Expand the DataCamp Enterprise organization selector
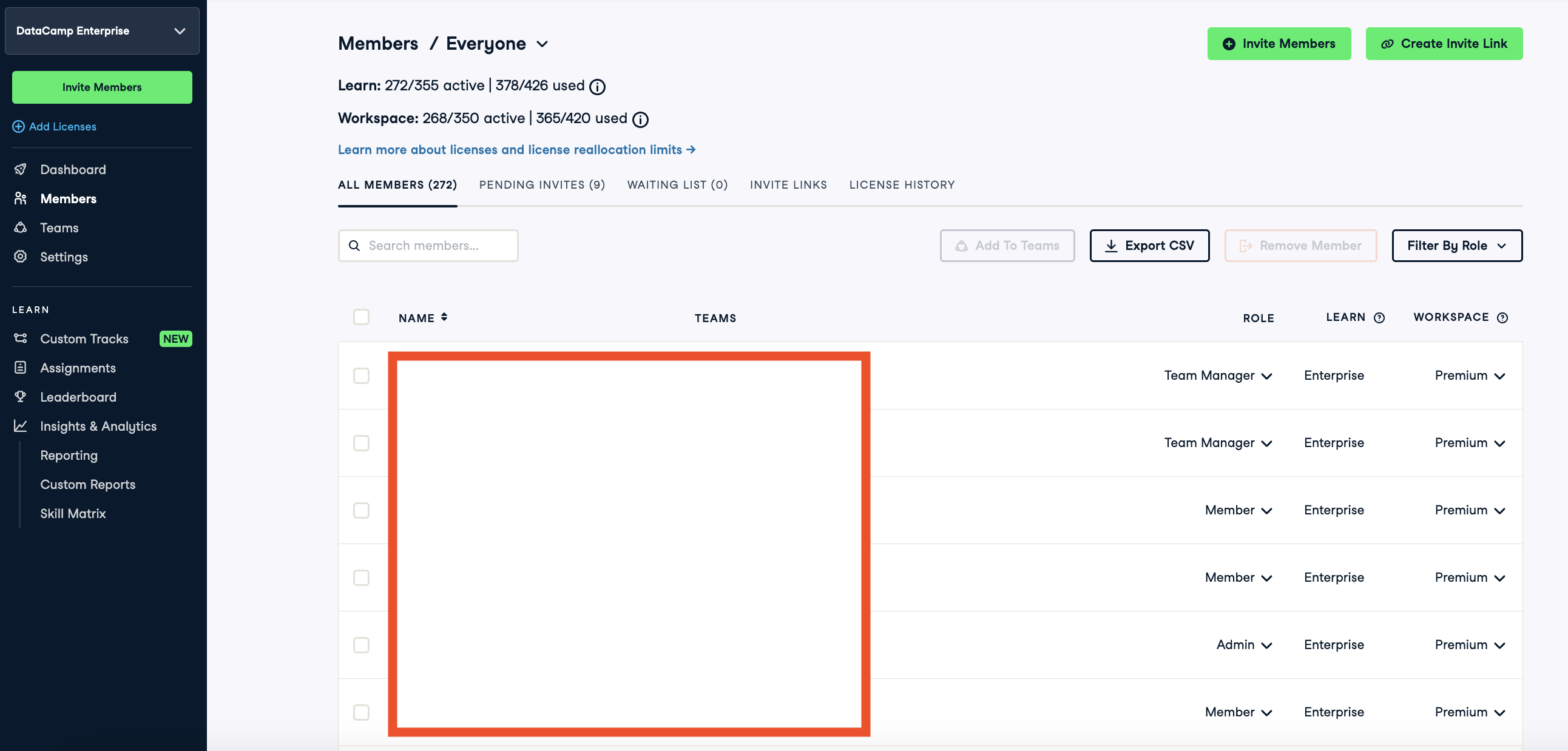This screenshot has width=1568, height=751. tap(102, 31)
